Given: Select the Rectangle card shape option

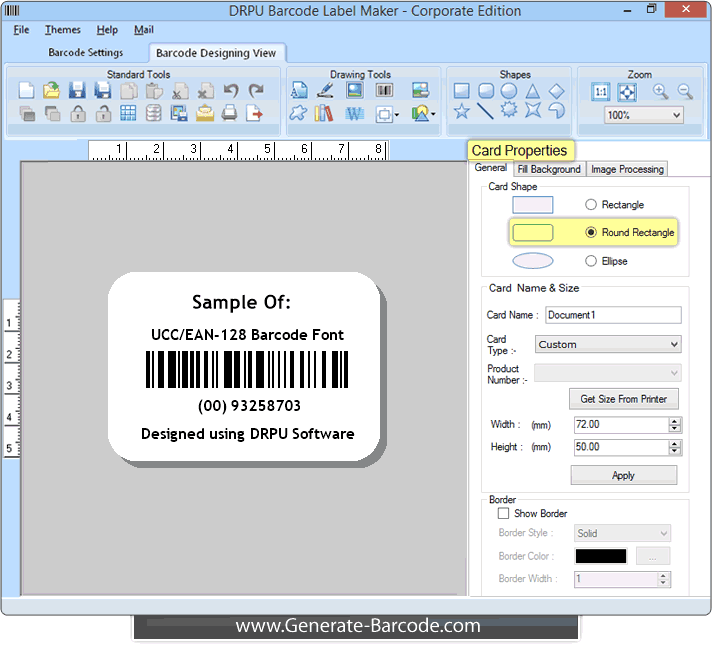Looking at the screenshot, I should click(591, 205).
